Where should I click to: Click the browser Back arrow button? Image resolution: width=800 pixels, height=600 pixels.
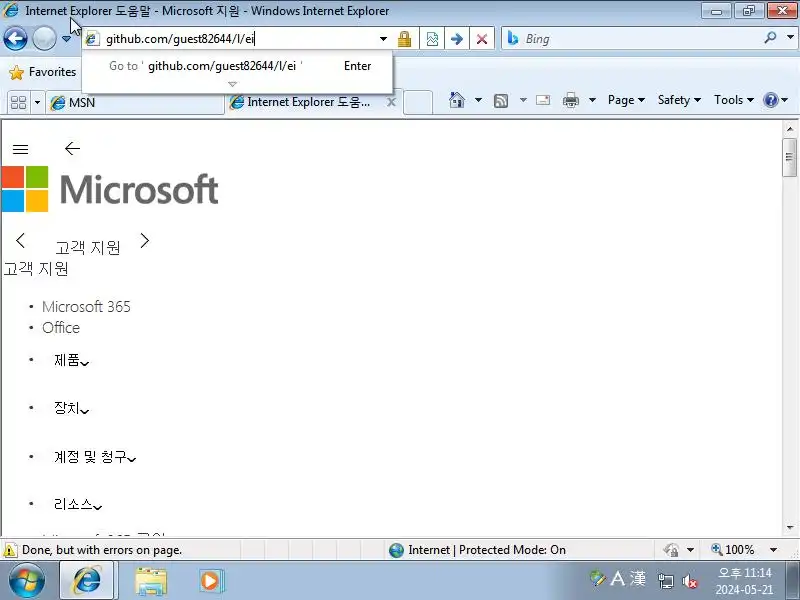(x=15, y=38)
